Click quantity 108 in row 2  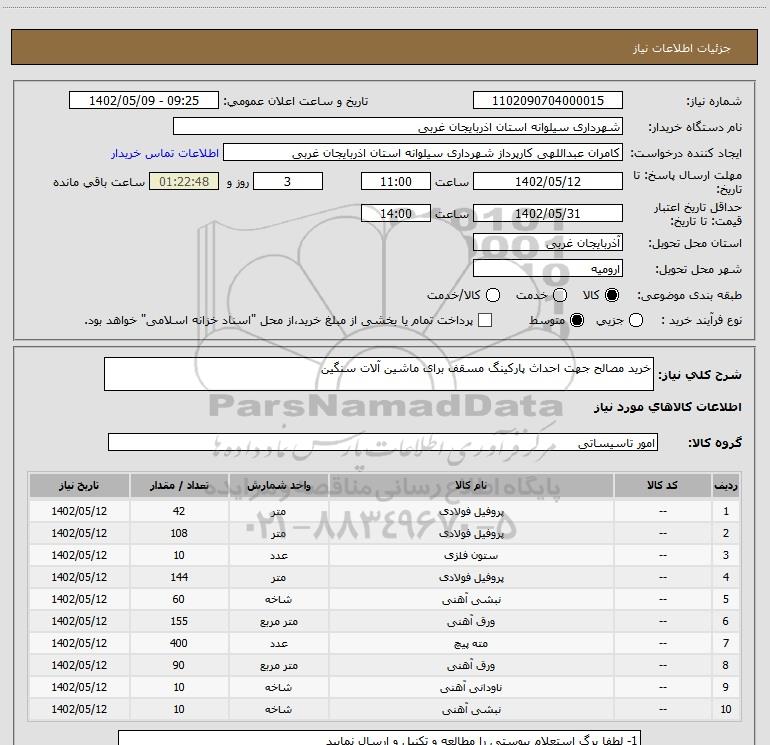179,533
